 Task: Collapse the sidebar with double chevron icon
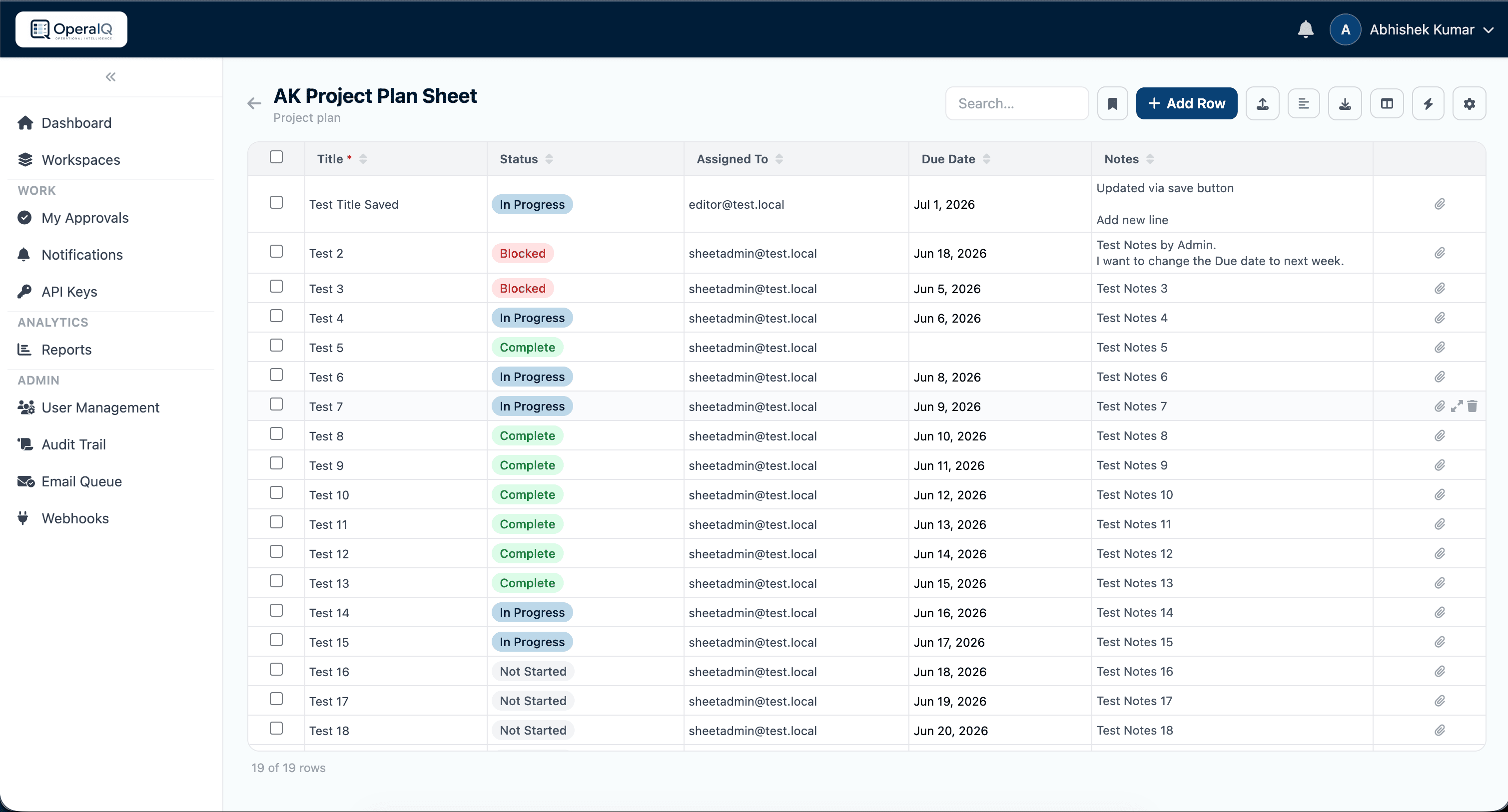pyautogui.click(x=110, y=76)
